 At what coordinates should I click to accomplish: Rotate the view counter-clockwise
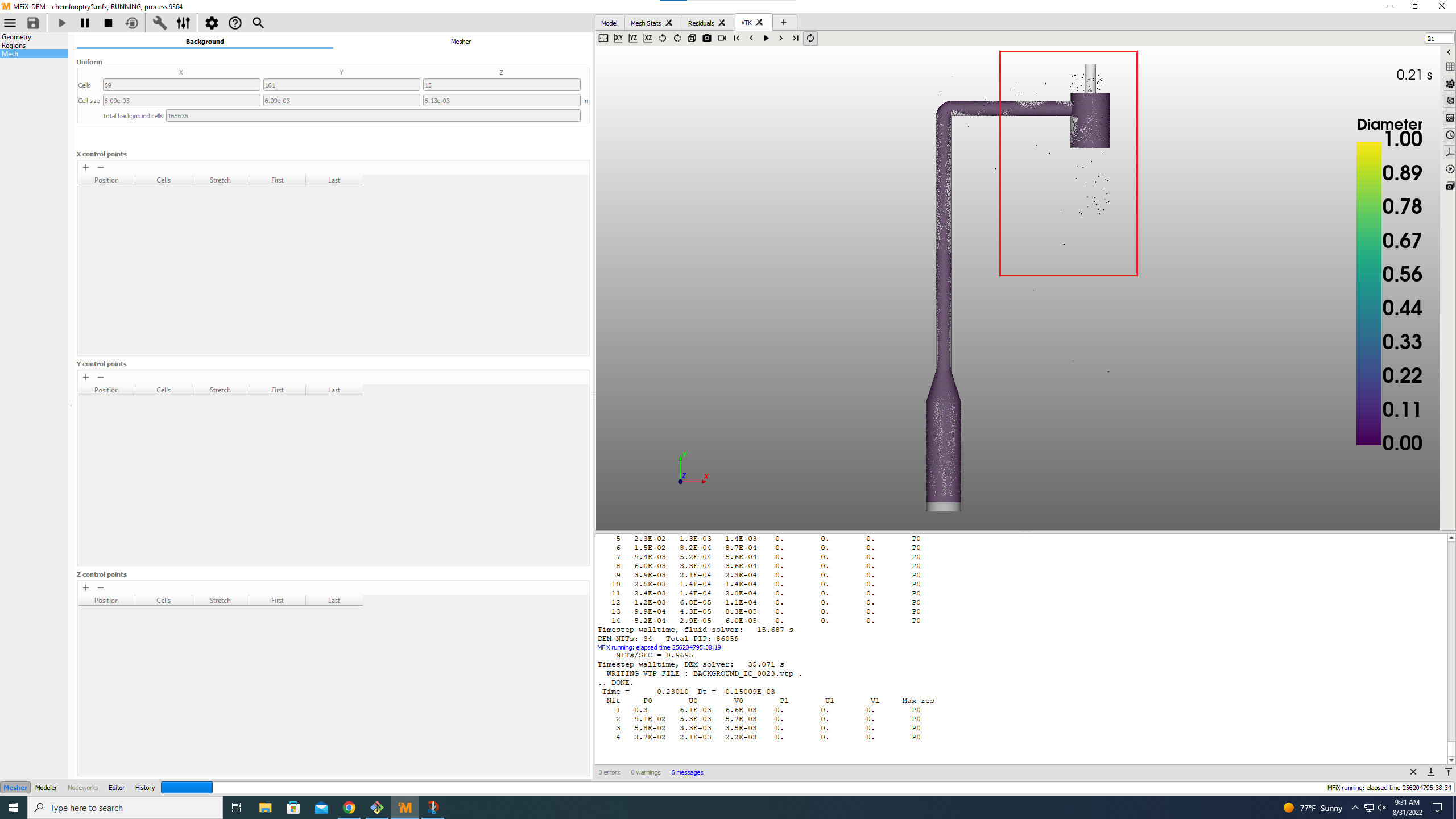[663, 38]
